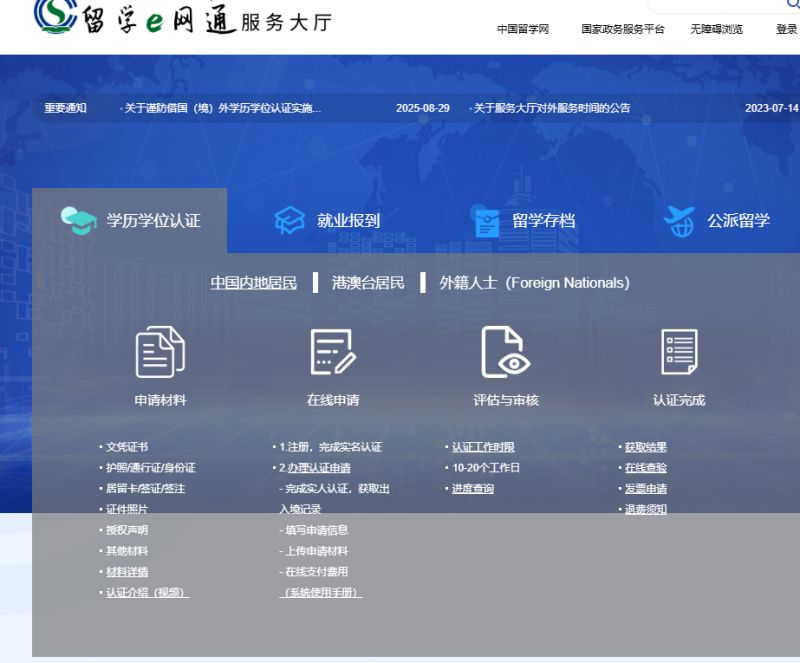Go to 国家政务服务平台 link
800x663 pixels.
pos(622,29)
